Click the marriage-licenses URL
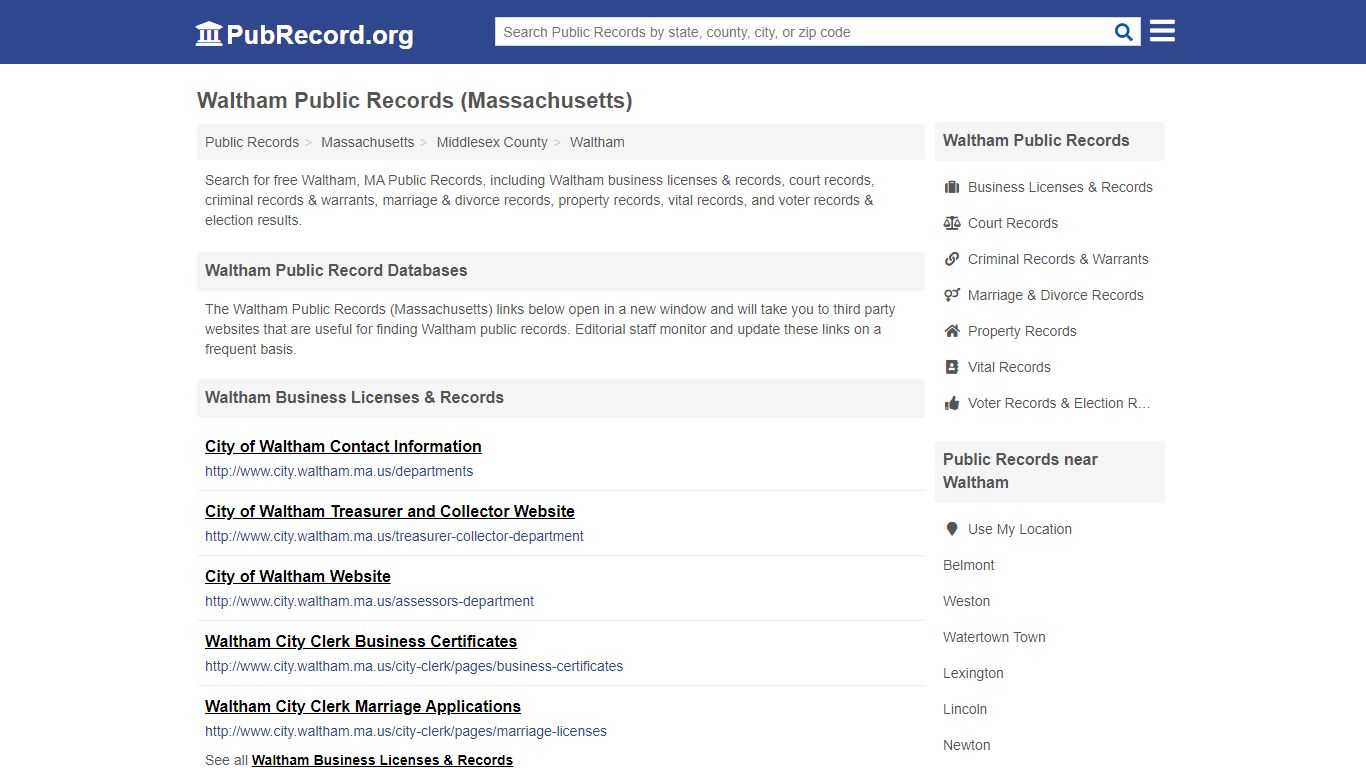Image resolution: width=1366 pixels, height=768 pixels. click(x=406, y=731)
